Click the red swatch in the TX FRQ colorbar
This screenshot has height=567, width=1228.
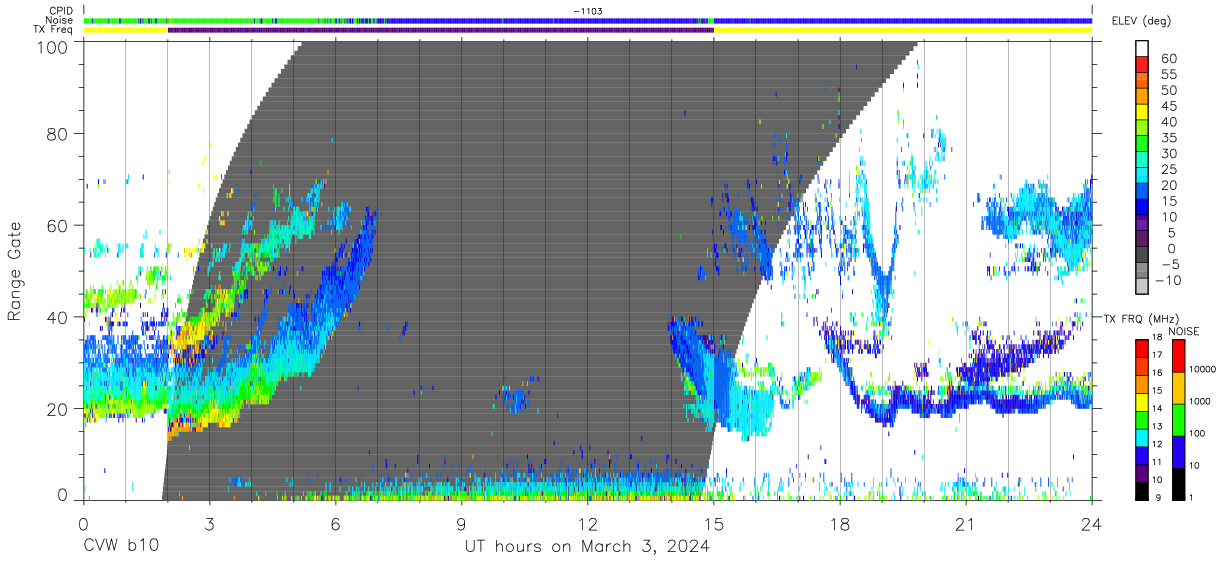1142,347
